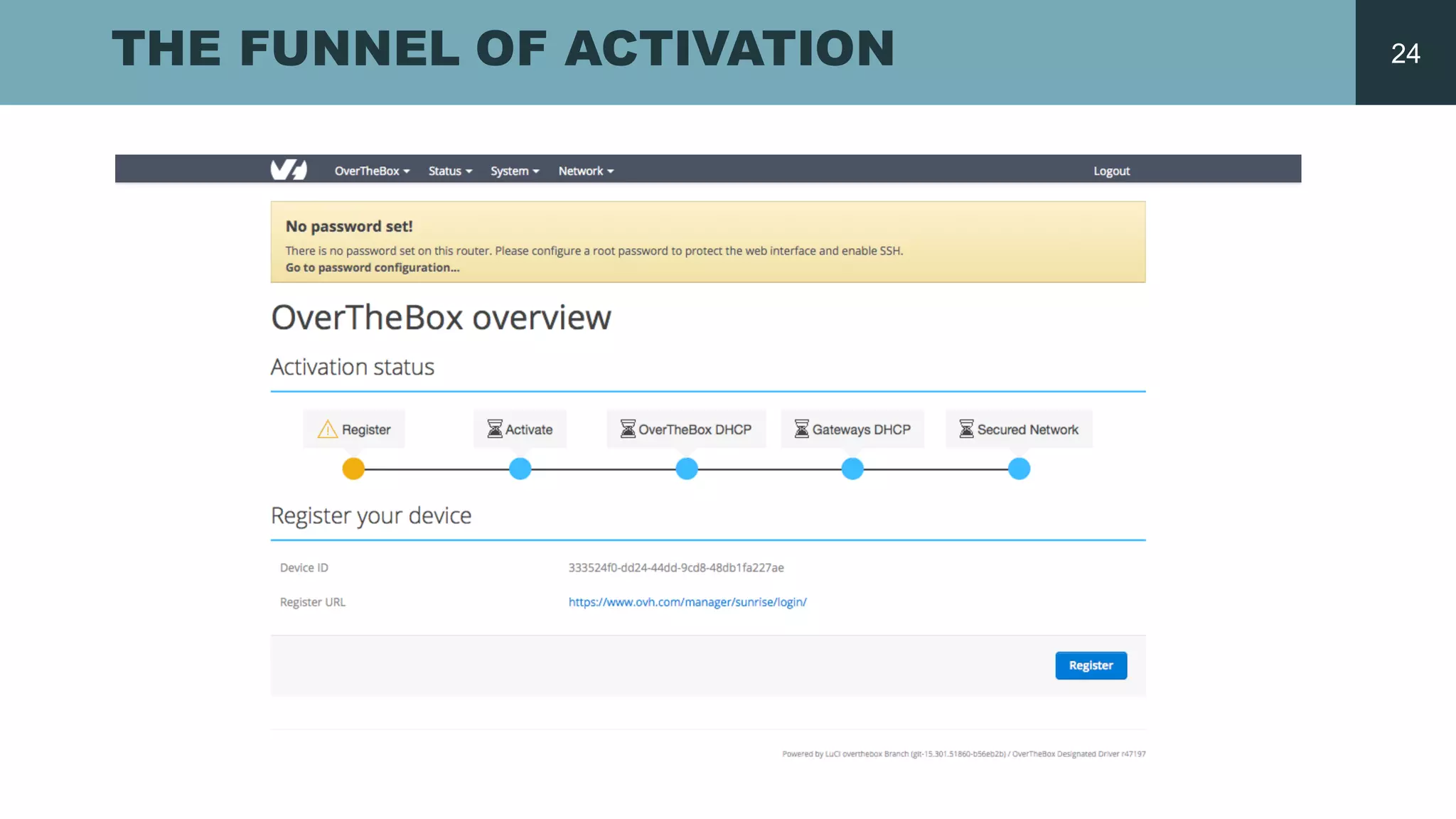Click the Powered by LuCI footer text
1456x819 pixels.
964,754
